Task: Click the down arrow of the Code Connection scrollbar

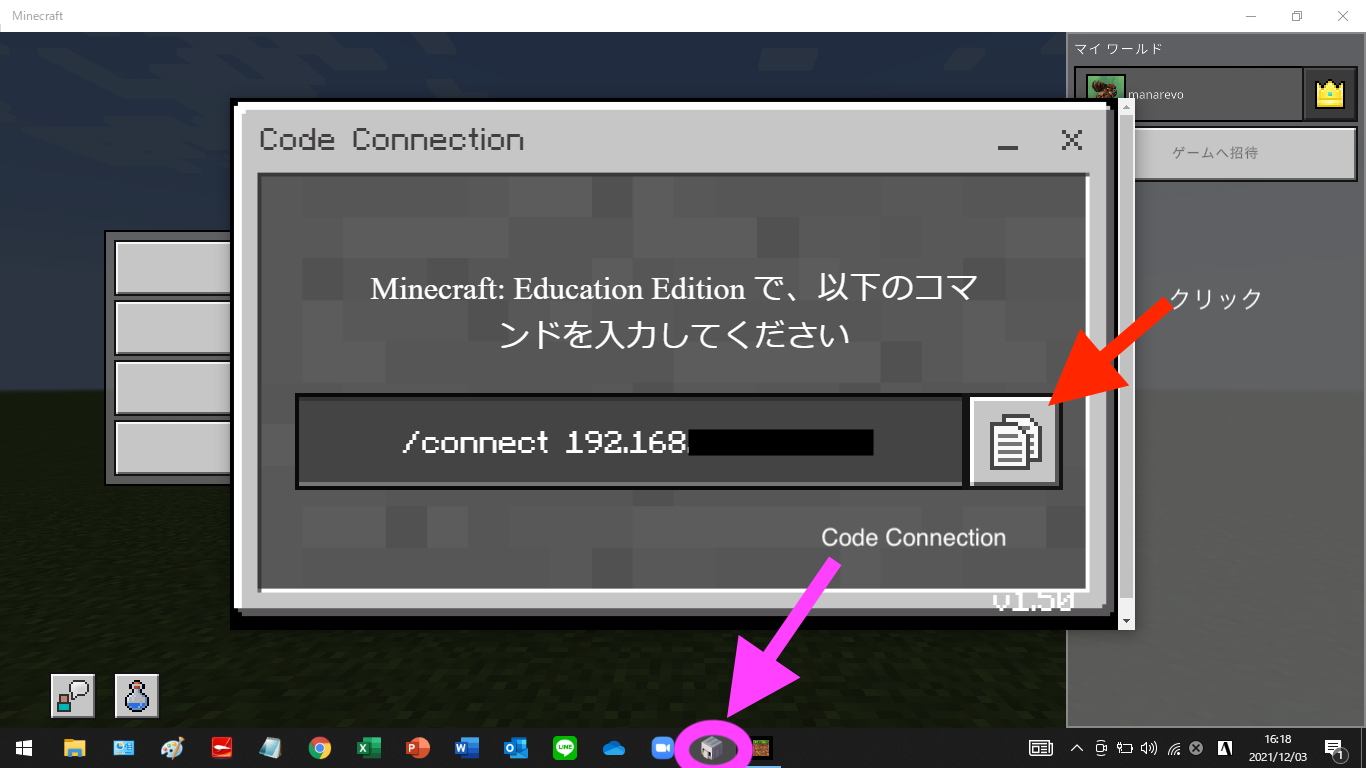Action: [x=1127, y=621]
